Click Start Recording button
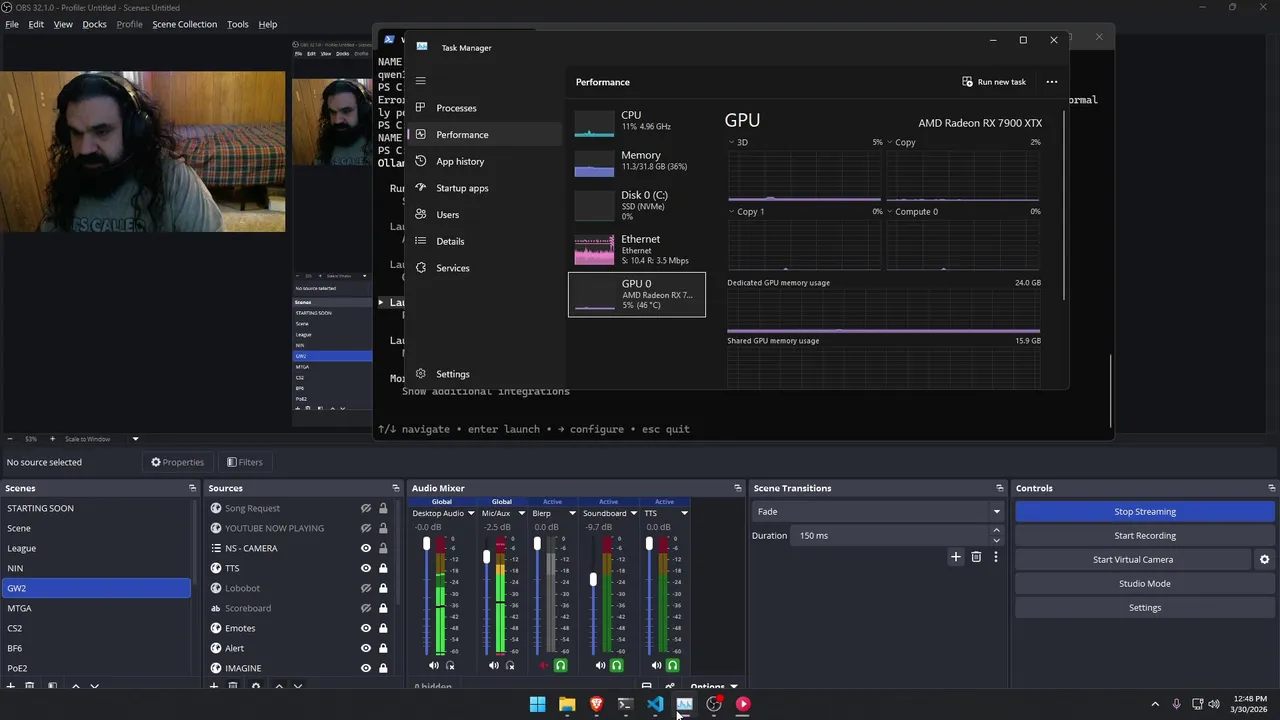Image resolution: width=1280 pixels, height=720 pixels. 1145,535
